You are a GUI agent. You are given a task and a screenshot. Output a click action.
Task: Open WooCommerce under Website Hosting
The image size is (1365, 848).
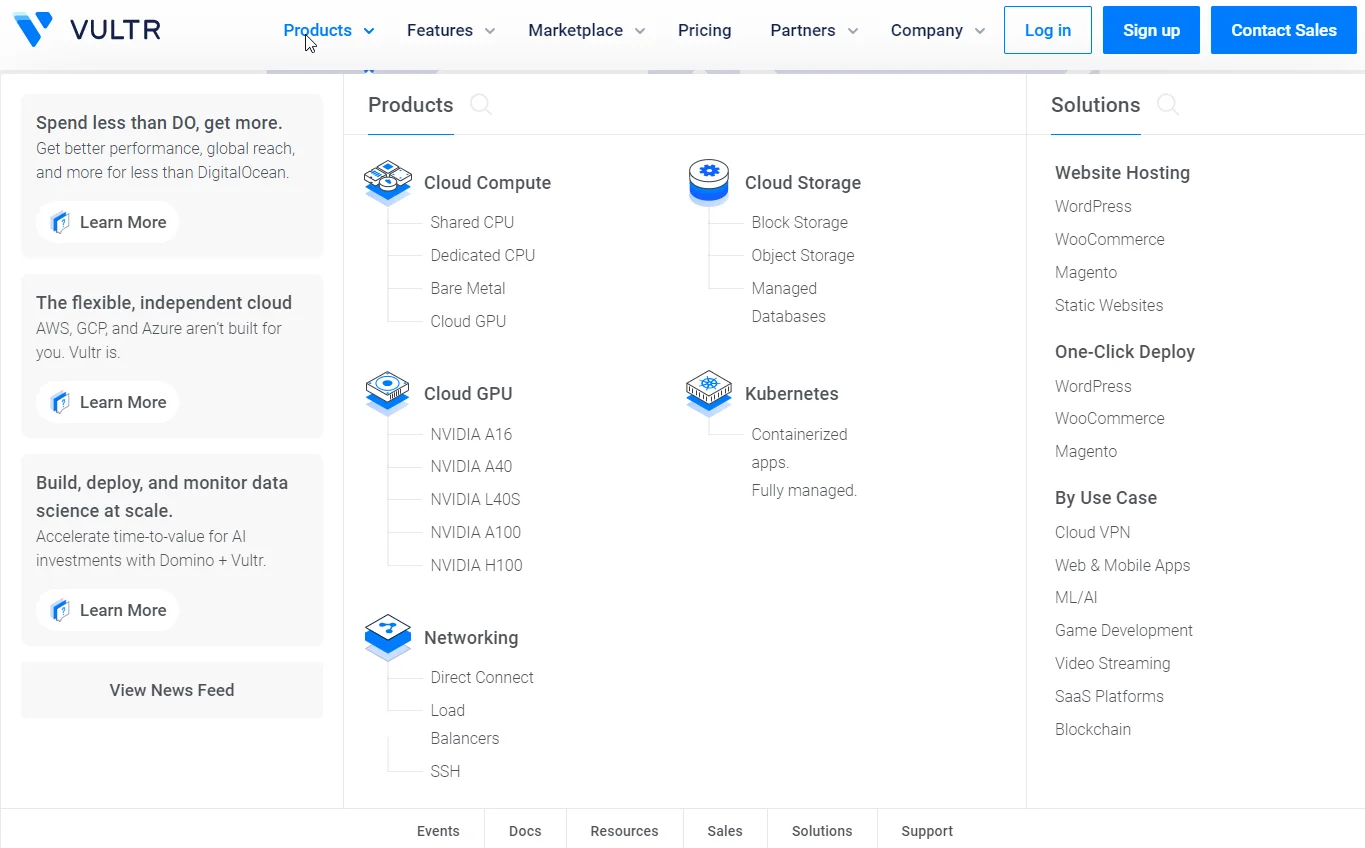click(1110, 239)
